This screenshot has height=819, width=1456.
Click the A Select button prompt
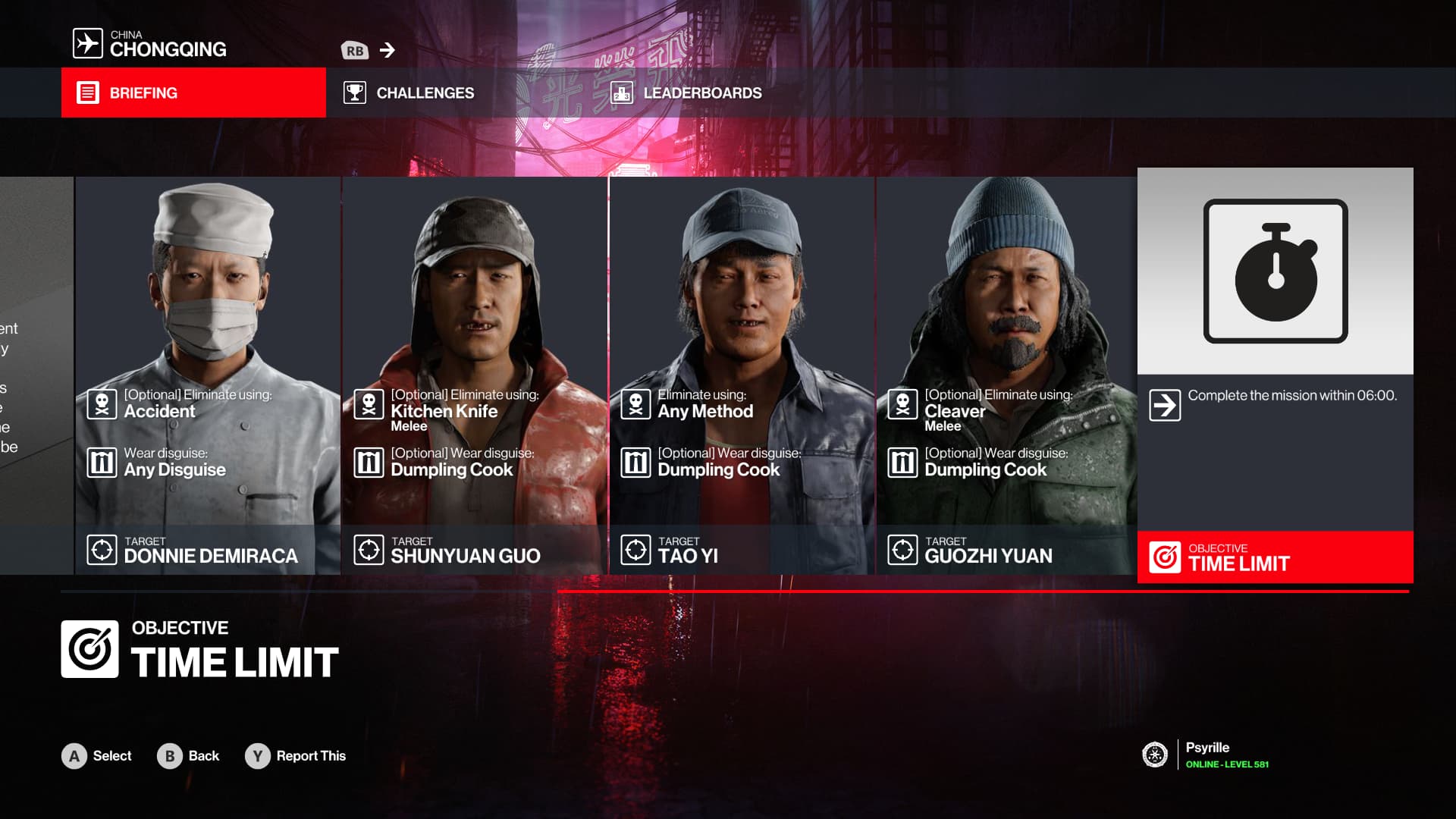pos(96,756)
